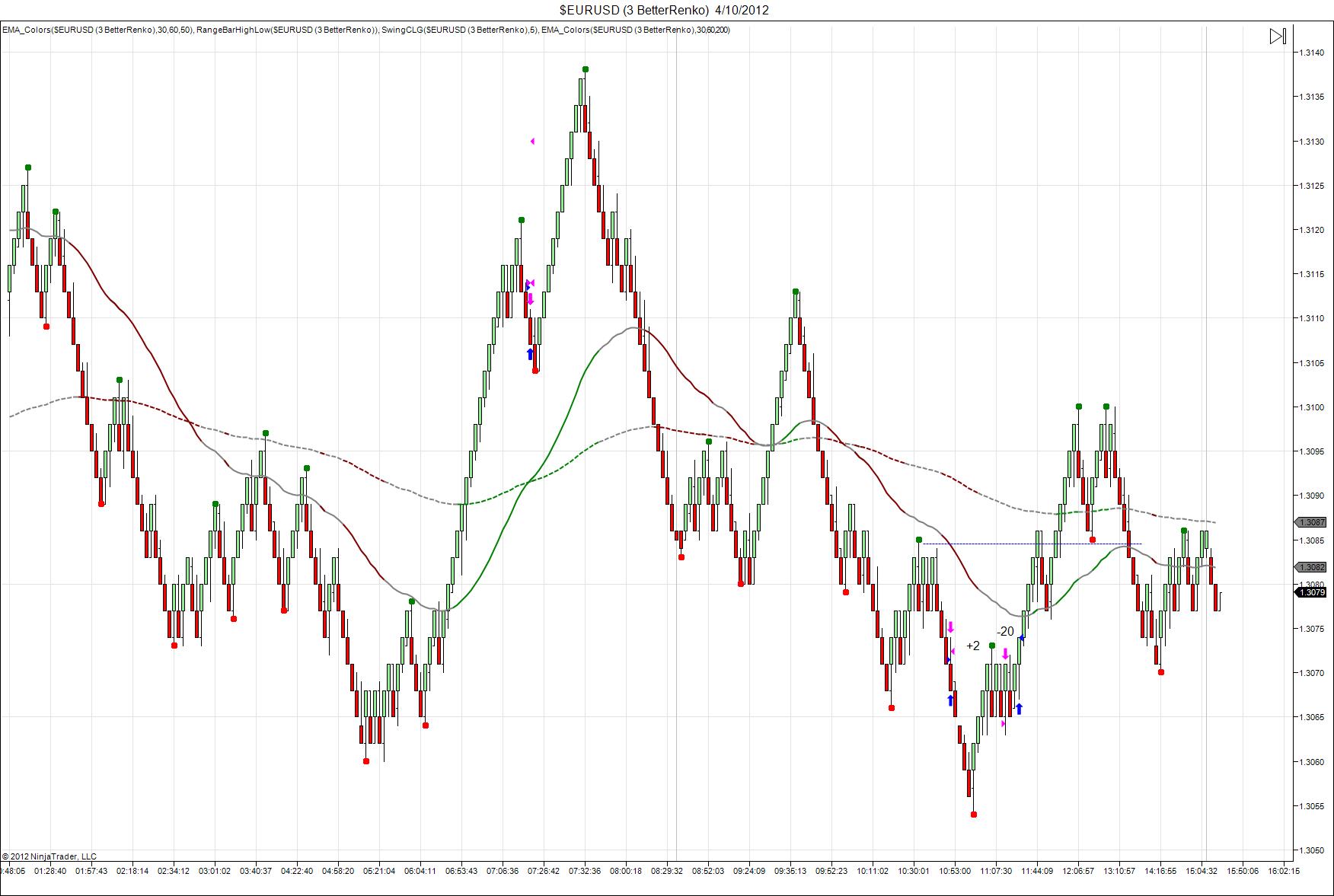Click the 08:29:32 time axis label
This screenshot has width=1334, height=896.
click(667, 871)
